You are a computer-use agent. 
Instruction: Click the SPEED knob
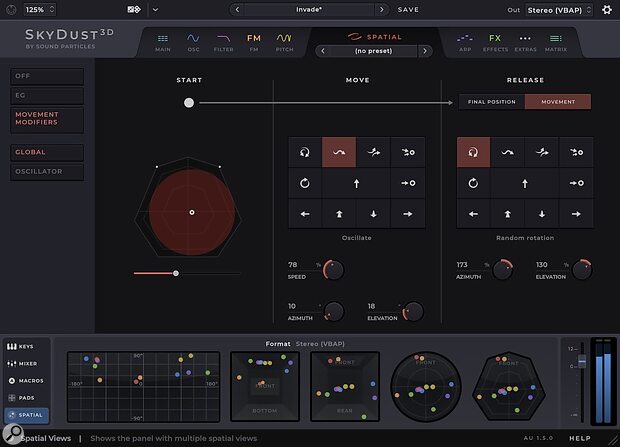click(x=334, y=270)
